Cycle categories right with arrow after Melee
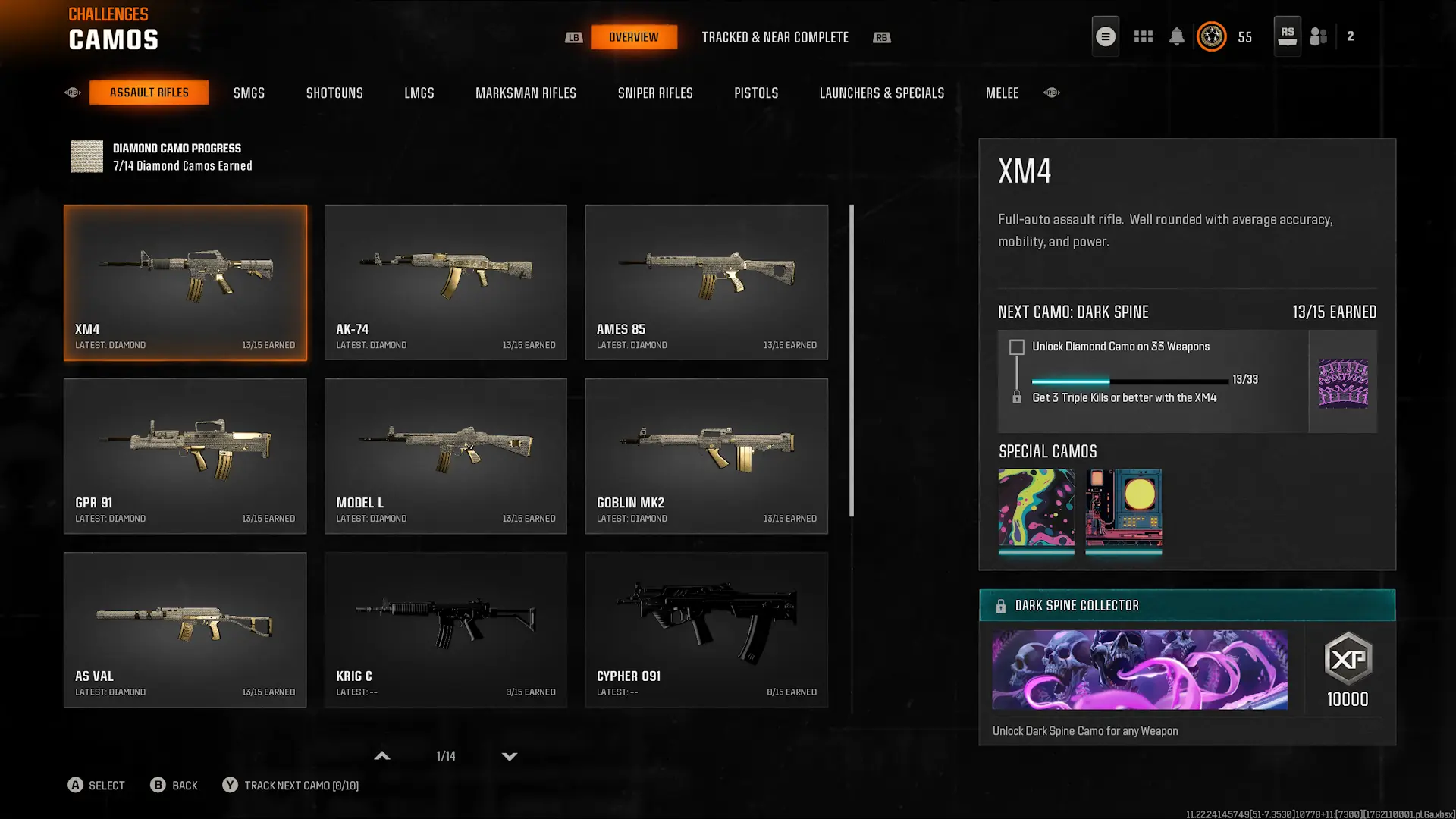 1051,93
